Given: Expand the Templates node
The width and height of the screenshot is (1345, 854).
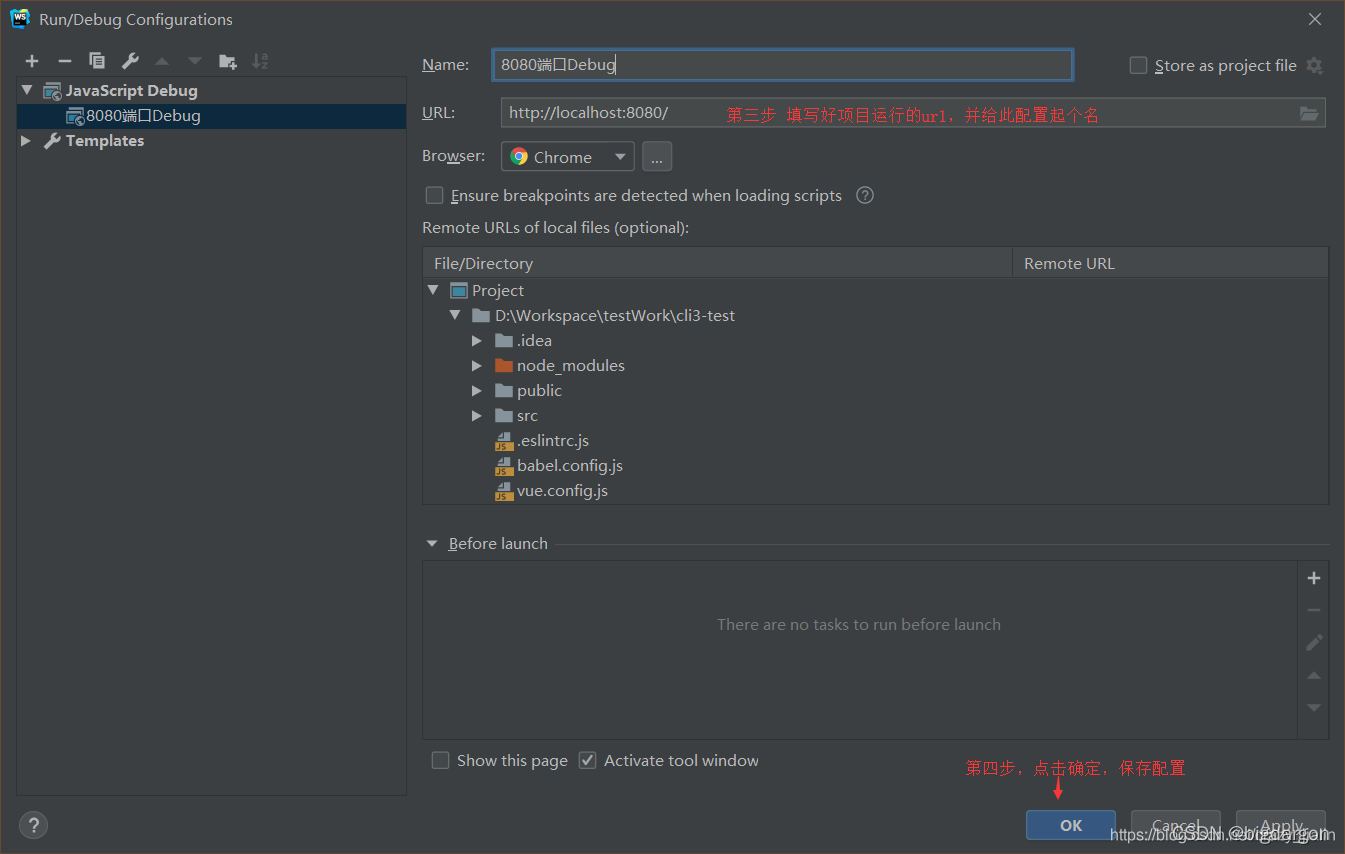Looking at the screenshot, I should pyautogui.click(x=26, y=141).
